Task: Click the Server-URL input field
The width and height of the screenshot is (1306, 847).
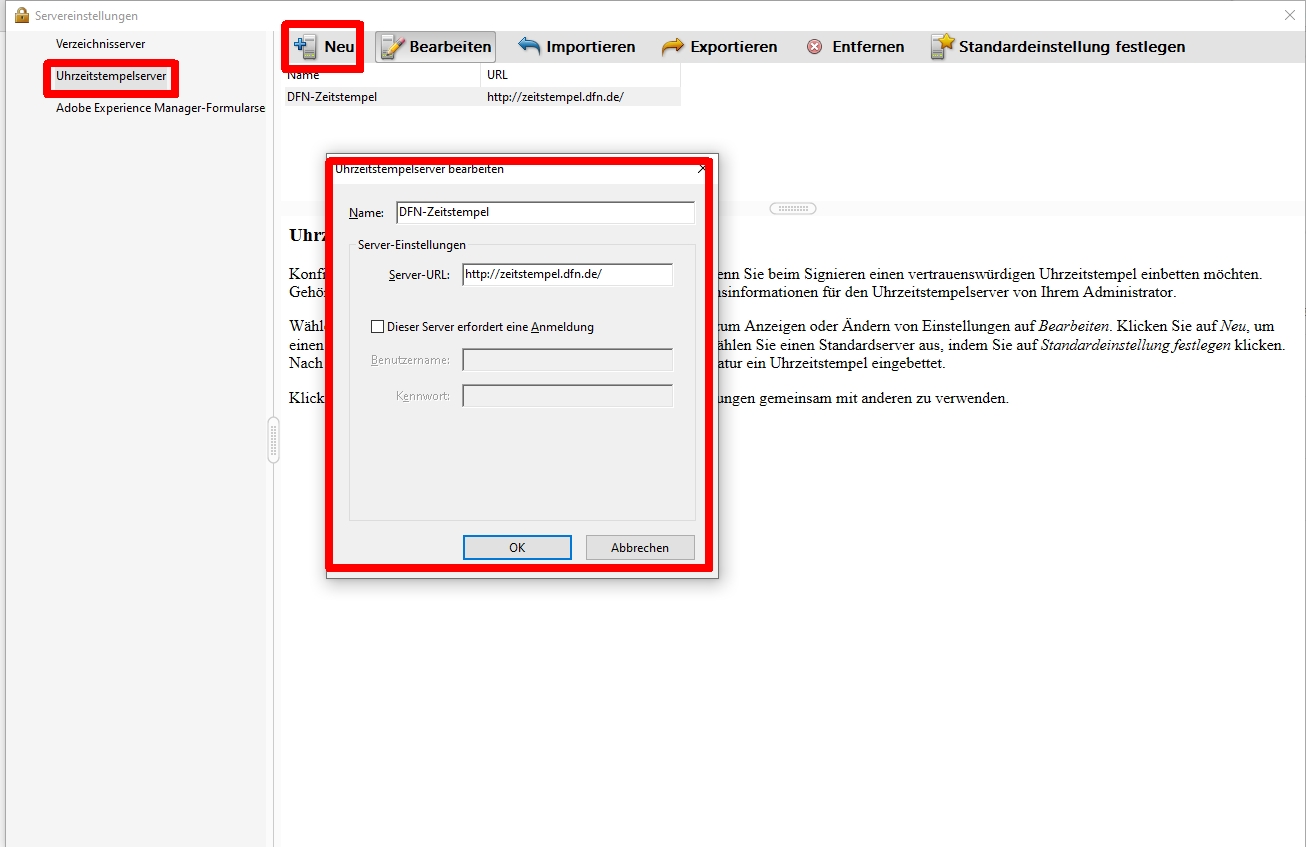Action: coord(567,273)
